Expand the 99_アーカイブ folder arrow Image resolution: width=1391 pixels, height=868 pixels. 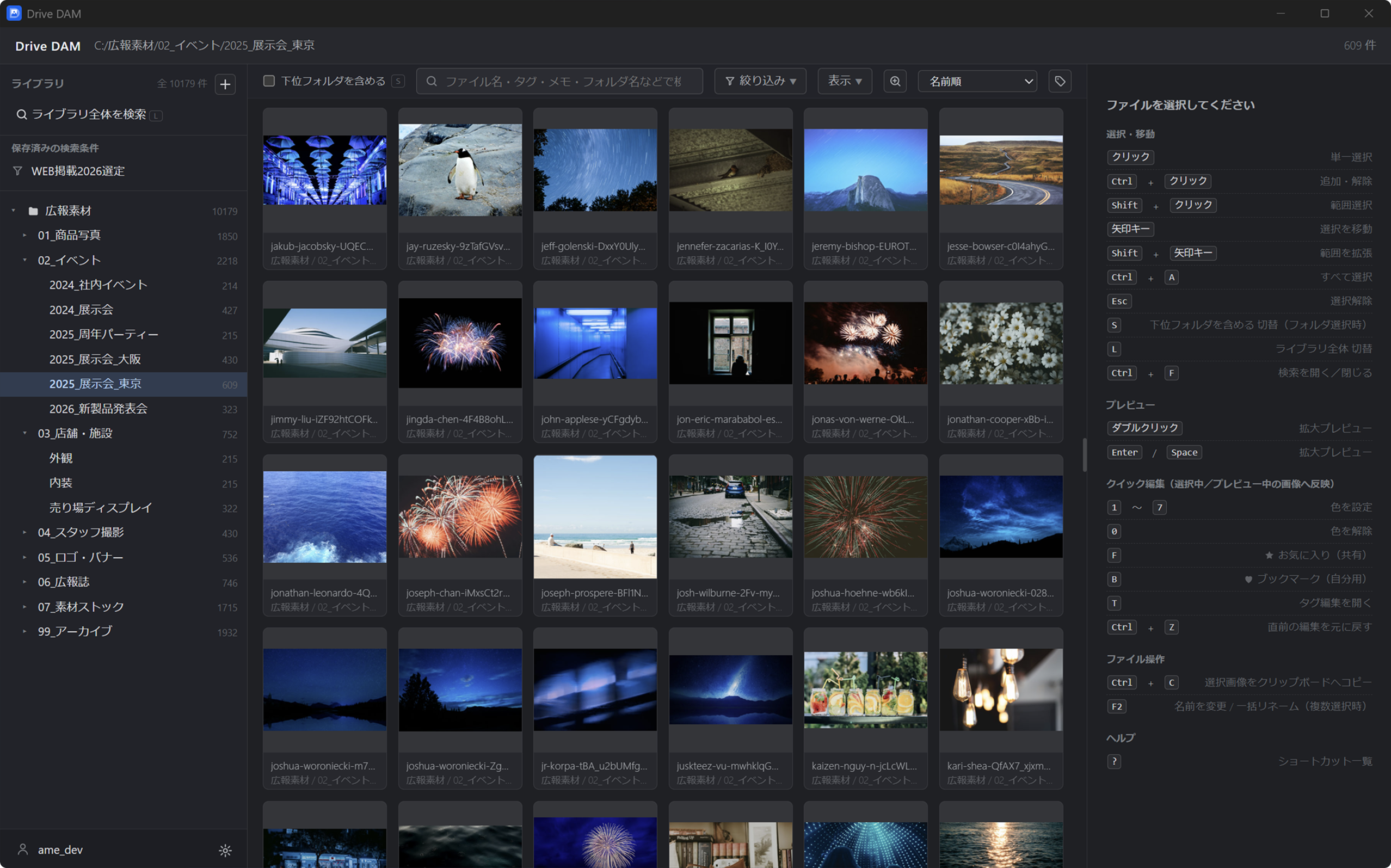click(x=24, y=631)
